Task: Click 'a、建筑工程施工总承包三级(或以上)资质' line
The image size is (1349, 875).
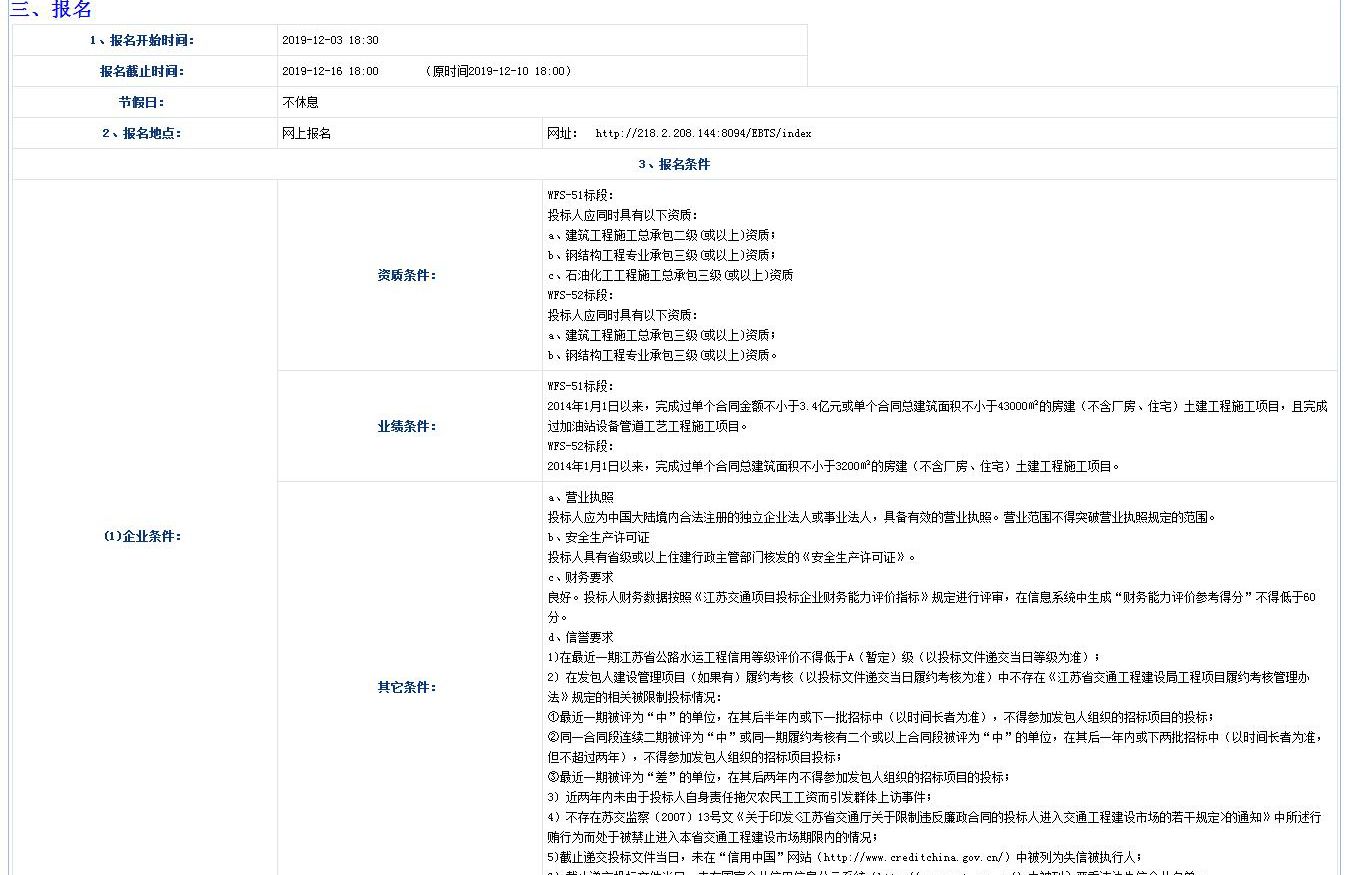Action: (662, 335)
